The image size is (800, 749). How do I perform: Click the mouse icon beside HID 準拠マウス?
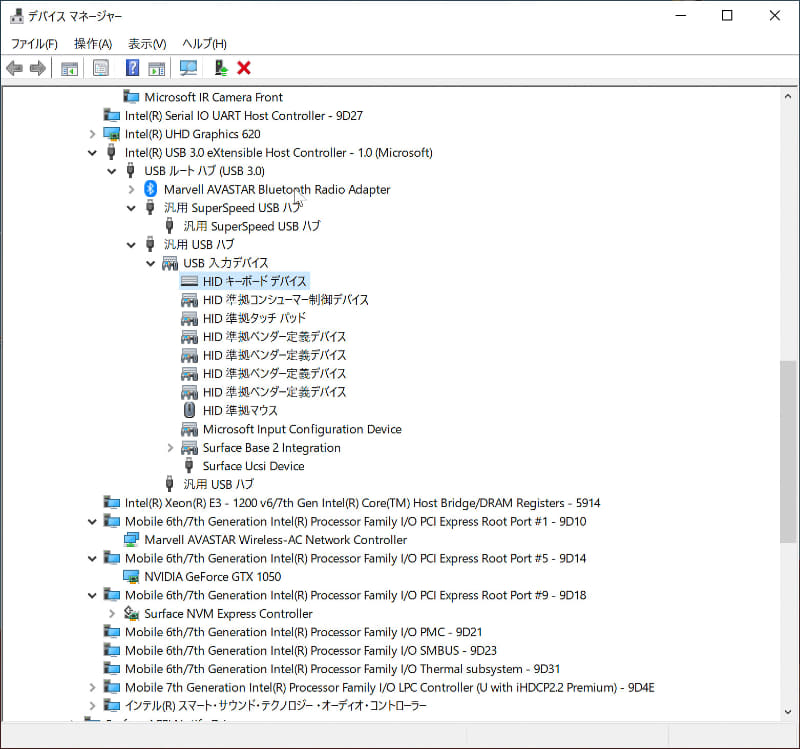[189, 410]
